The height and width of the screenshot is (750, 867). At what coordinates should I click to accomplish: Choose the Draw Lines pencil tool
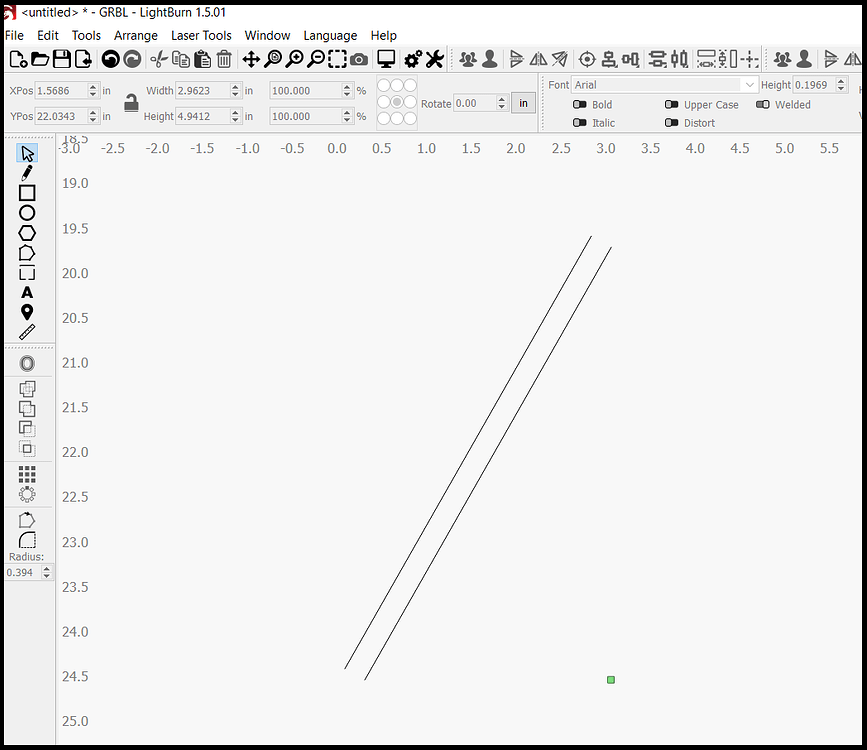point(27,172)
